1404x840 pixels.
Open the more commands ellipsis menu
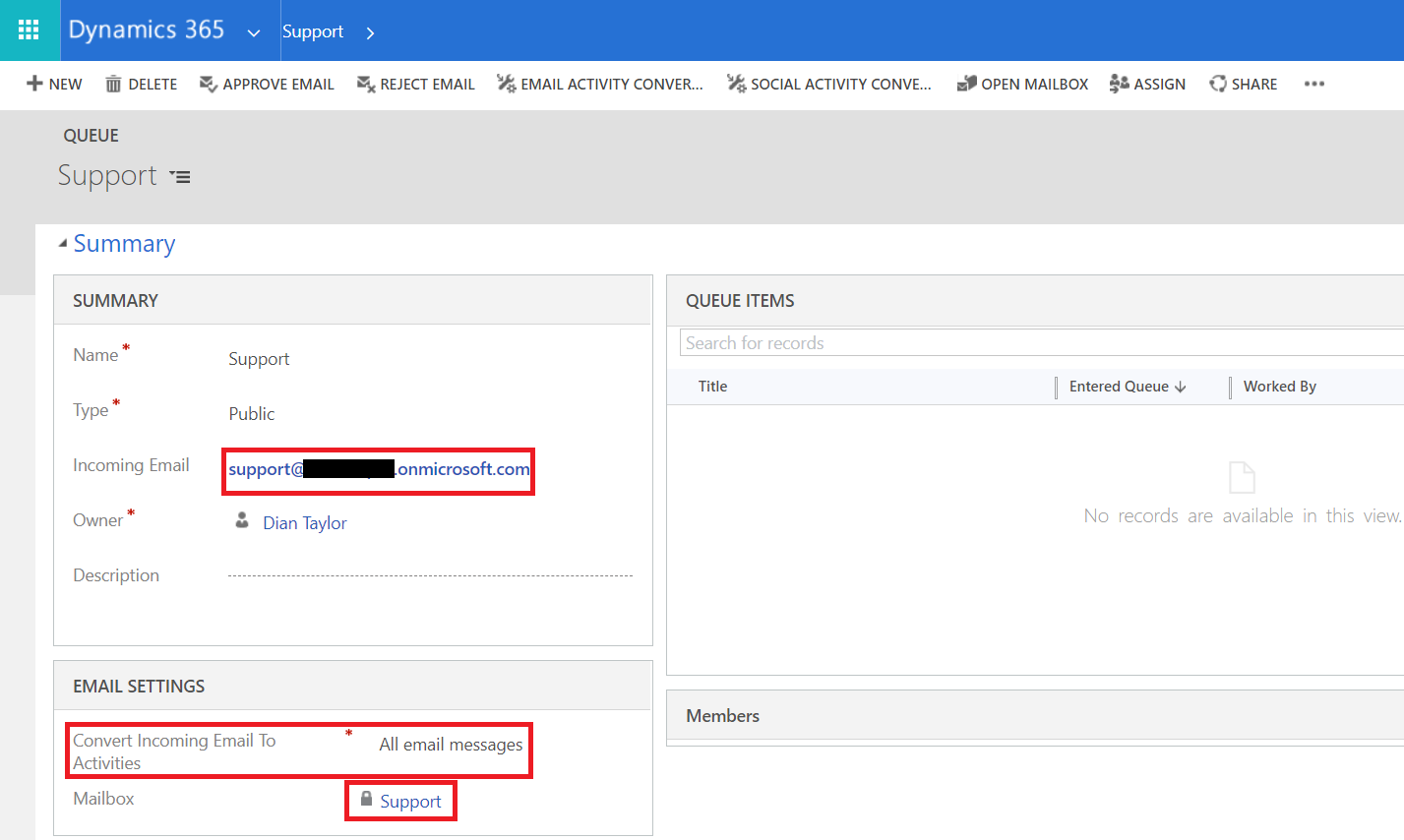[x=1314, y=84]
